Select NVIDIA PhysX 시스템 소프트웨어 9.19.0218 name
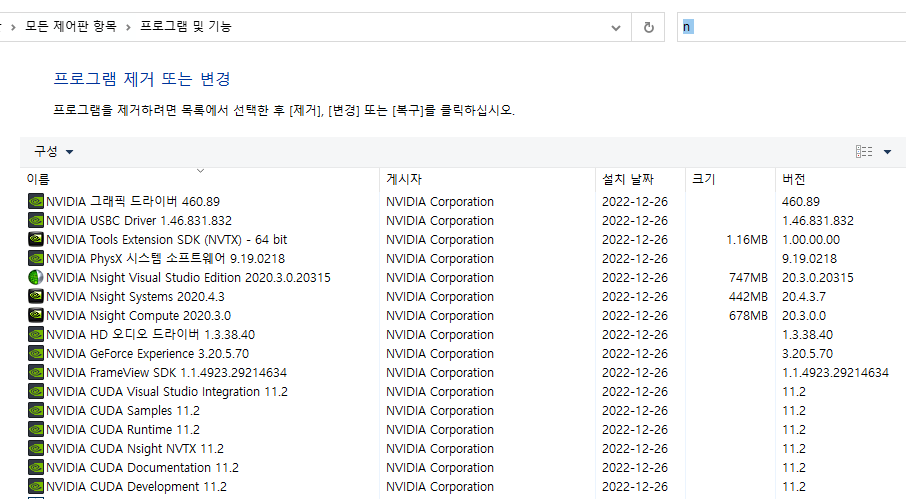The height and width of the screenshot is (499, 906). tap(165, 259)
